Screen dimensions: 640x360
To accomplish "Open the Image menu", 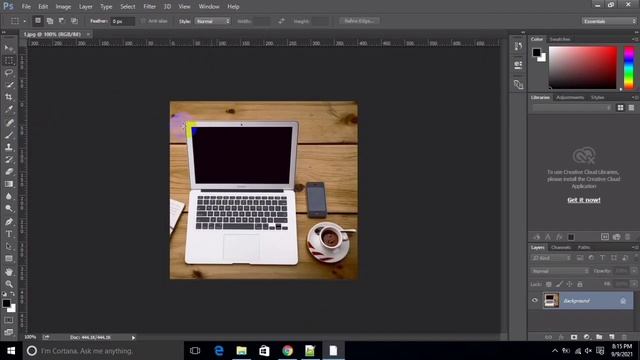I will (x=63, y=7).
